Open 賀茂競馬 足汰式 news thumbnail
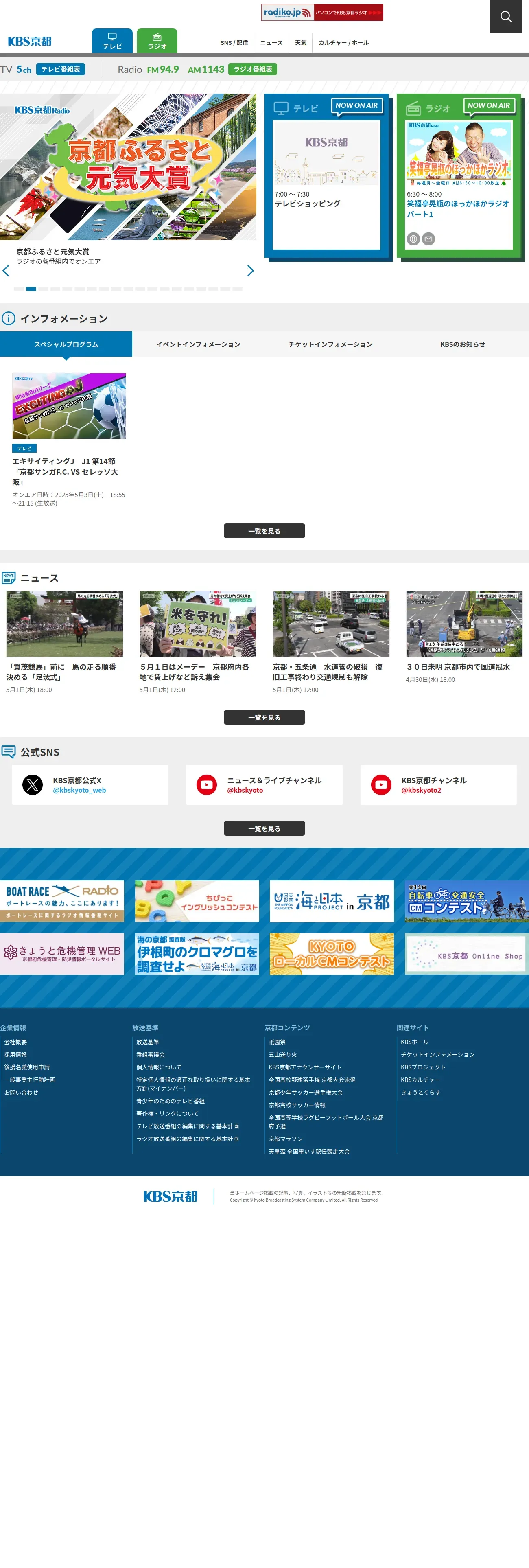Screen dimensions: 529x1568 [65, 624]
